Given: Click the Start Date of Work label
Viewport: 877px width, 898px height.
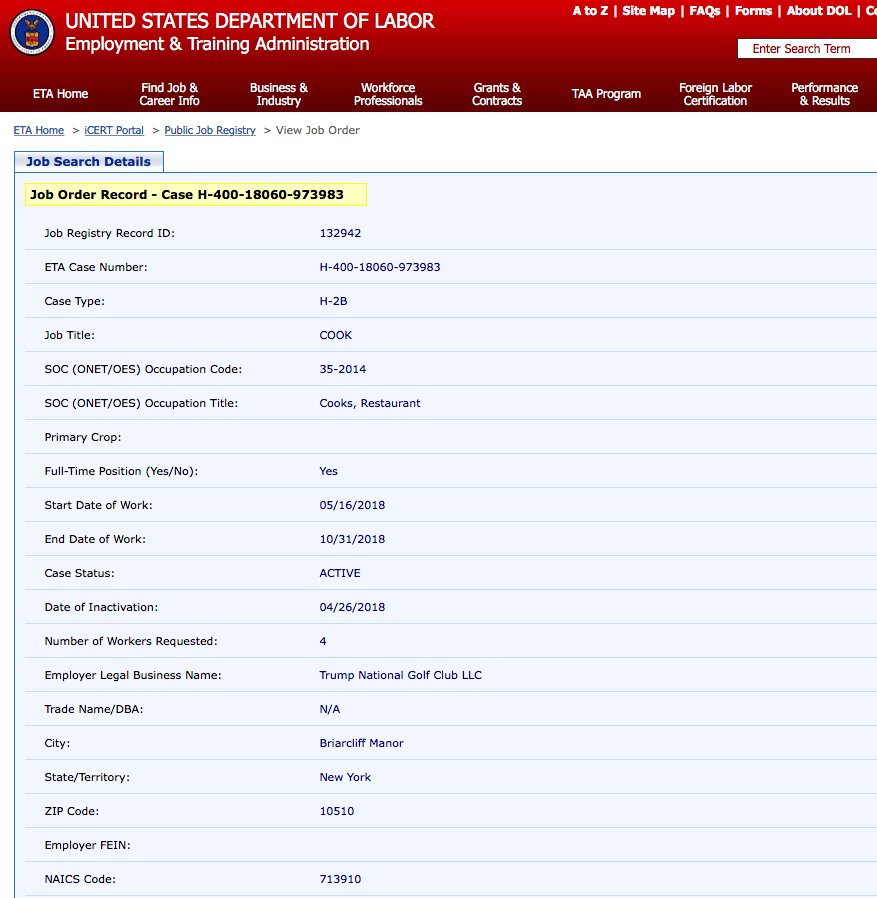Looking at the screenshot, I should coord(99,505).
